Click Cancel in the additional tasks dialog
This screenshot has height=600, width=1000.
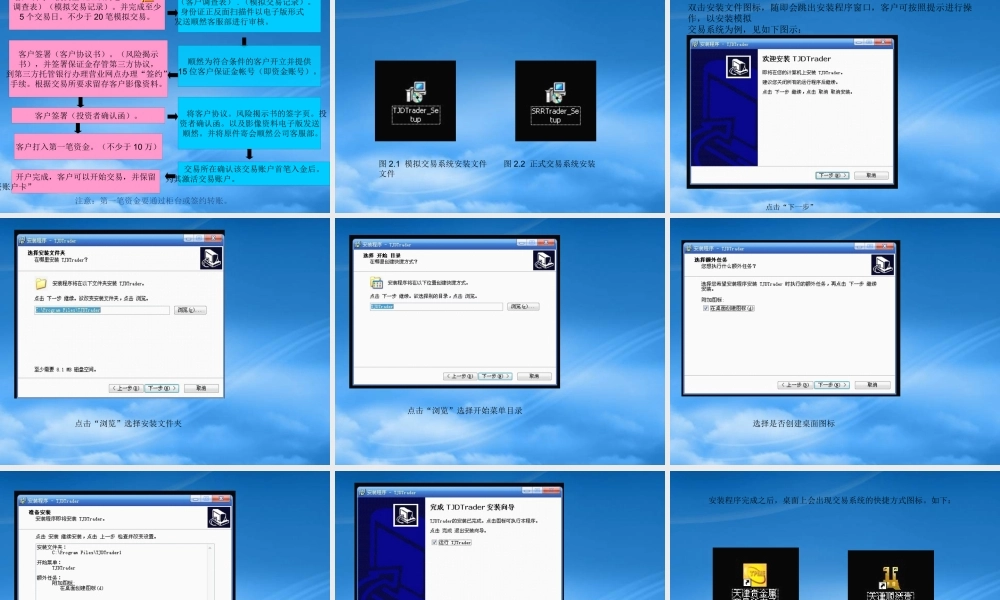[x=872, y=385]
